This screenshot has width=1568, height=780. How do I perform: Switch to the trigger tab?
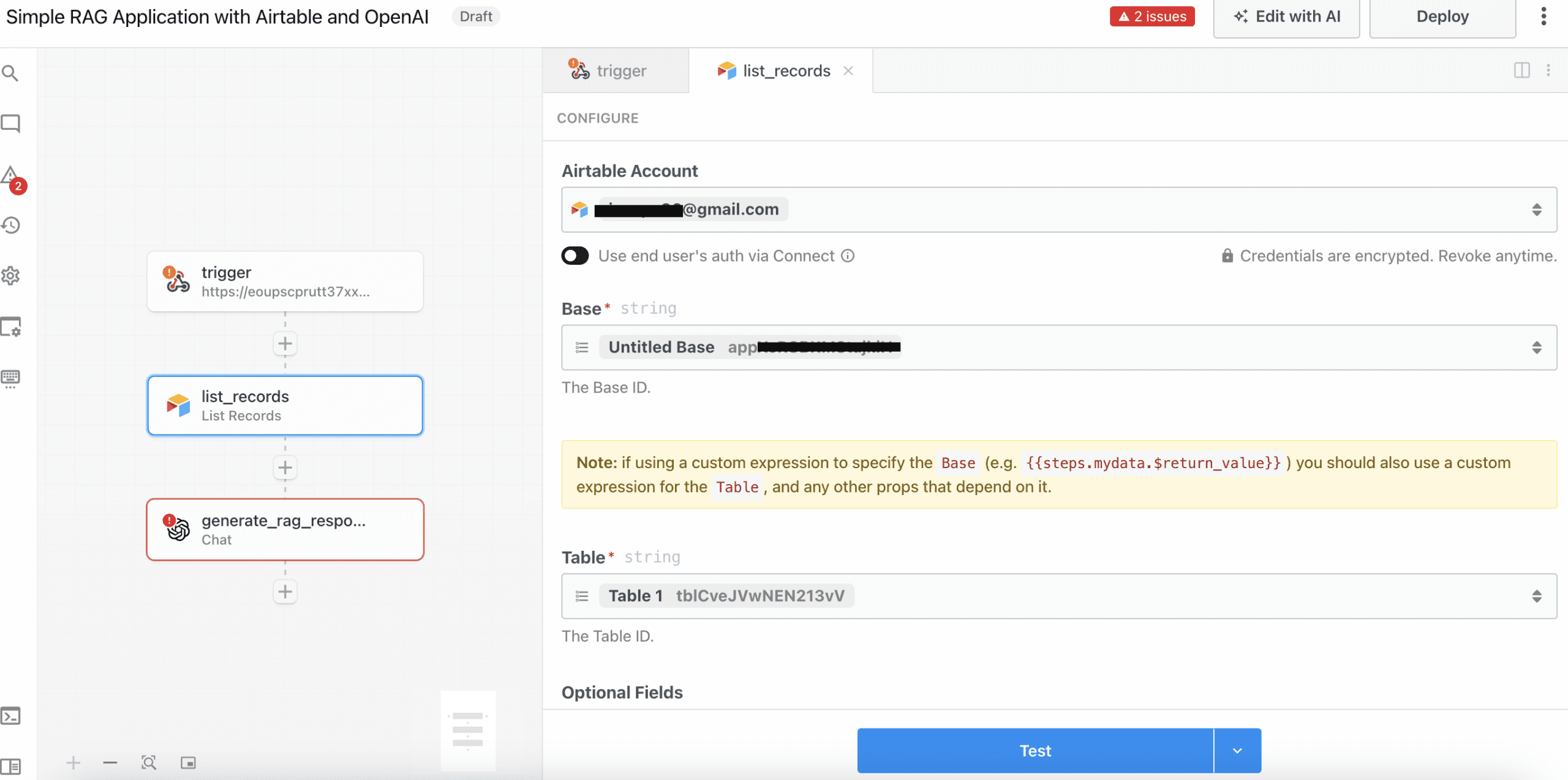(x=615, y=70)
